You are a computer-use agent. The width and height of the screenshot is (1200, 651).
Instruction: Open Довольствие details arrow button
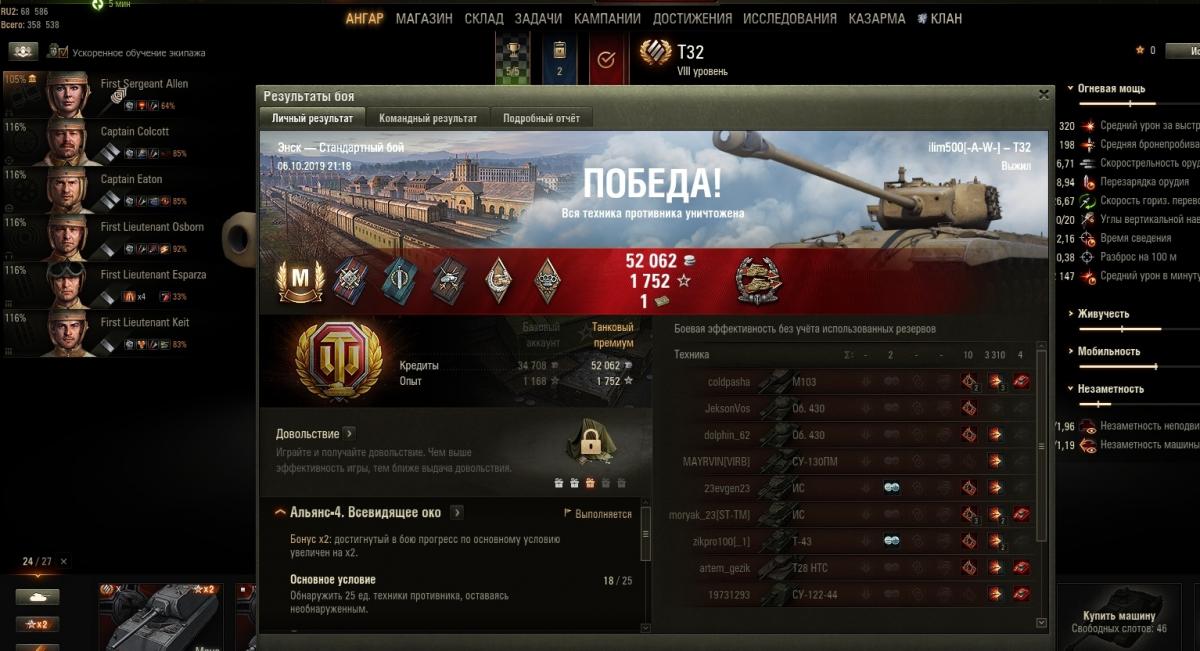point(349,434)
